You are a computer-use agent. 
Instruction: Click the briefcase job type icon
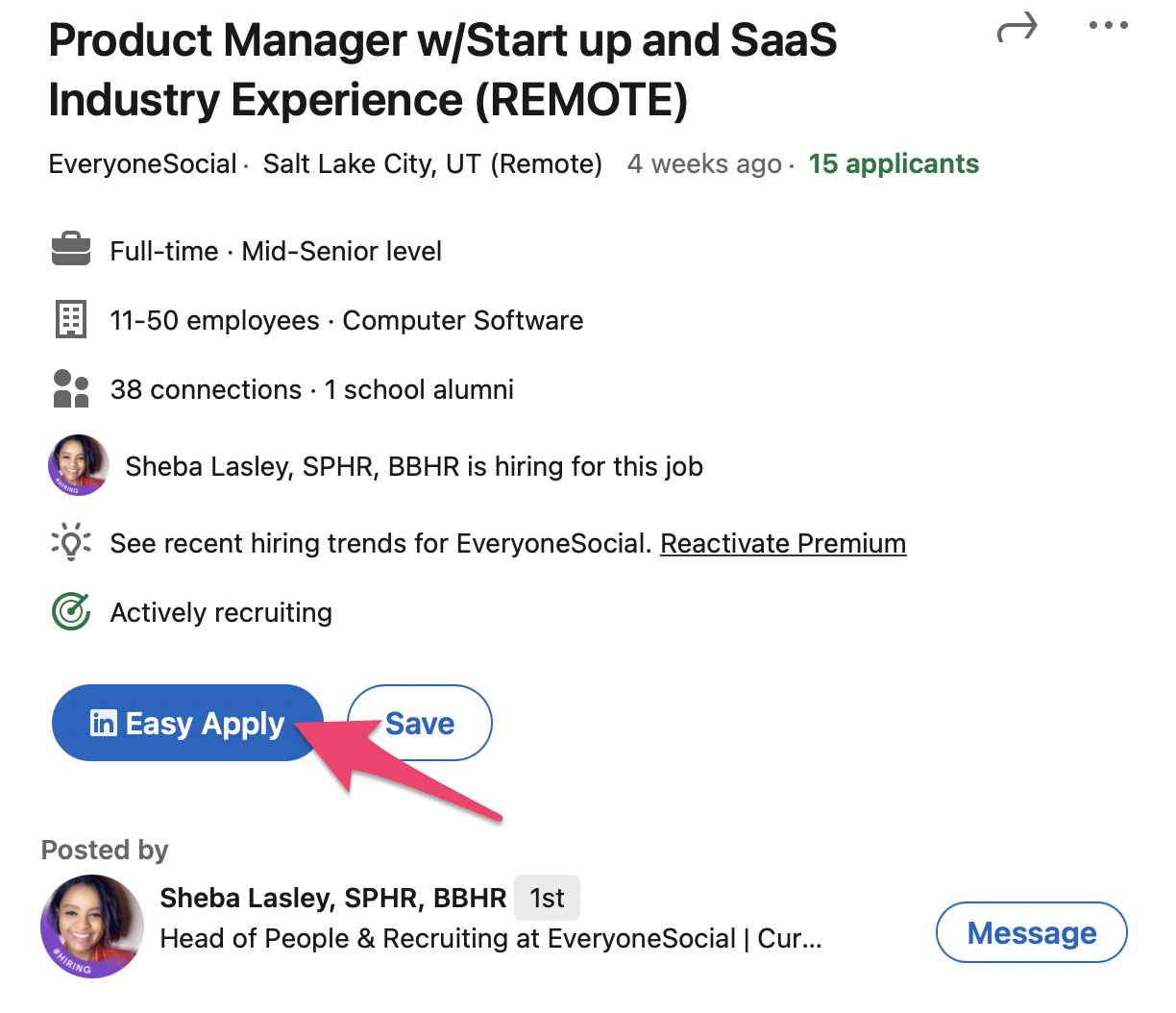(71, 249)
